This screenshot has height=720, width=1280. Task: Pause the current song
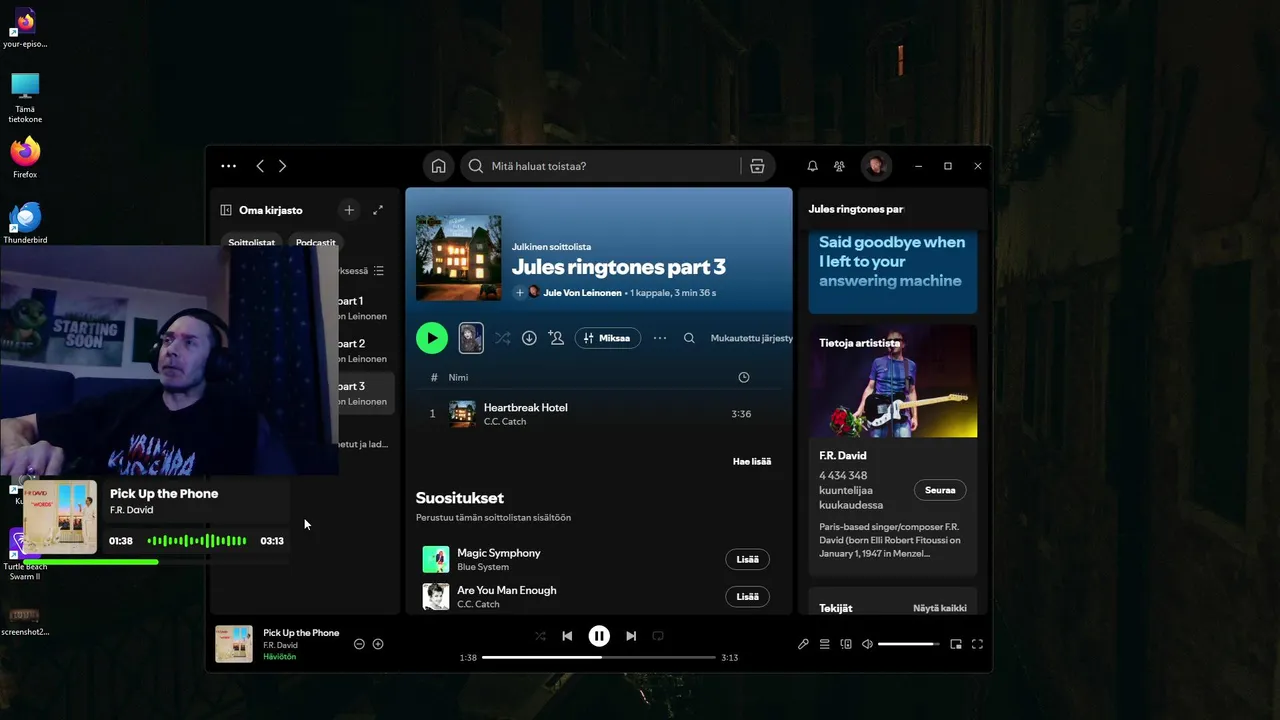(x=599, y=636)
